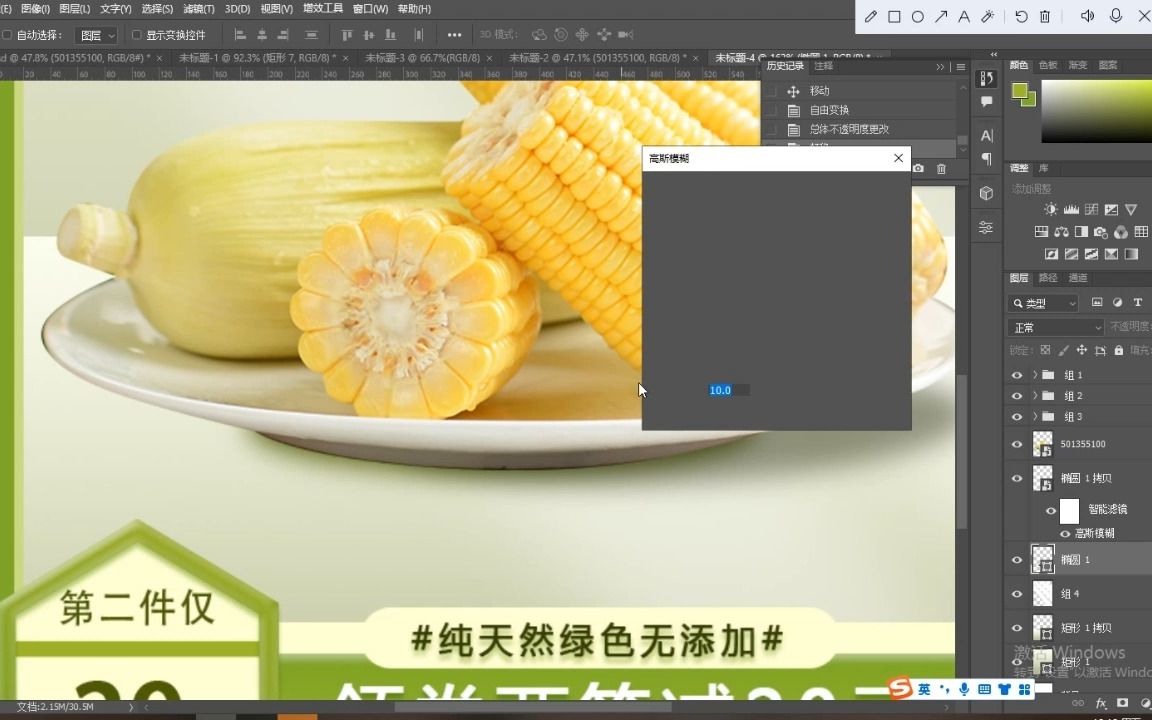Open the Character panel icon in panel dock
Screen dimensions: 1152x720
[985, 135]
